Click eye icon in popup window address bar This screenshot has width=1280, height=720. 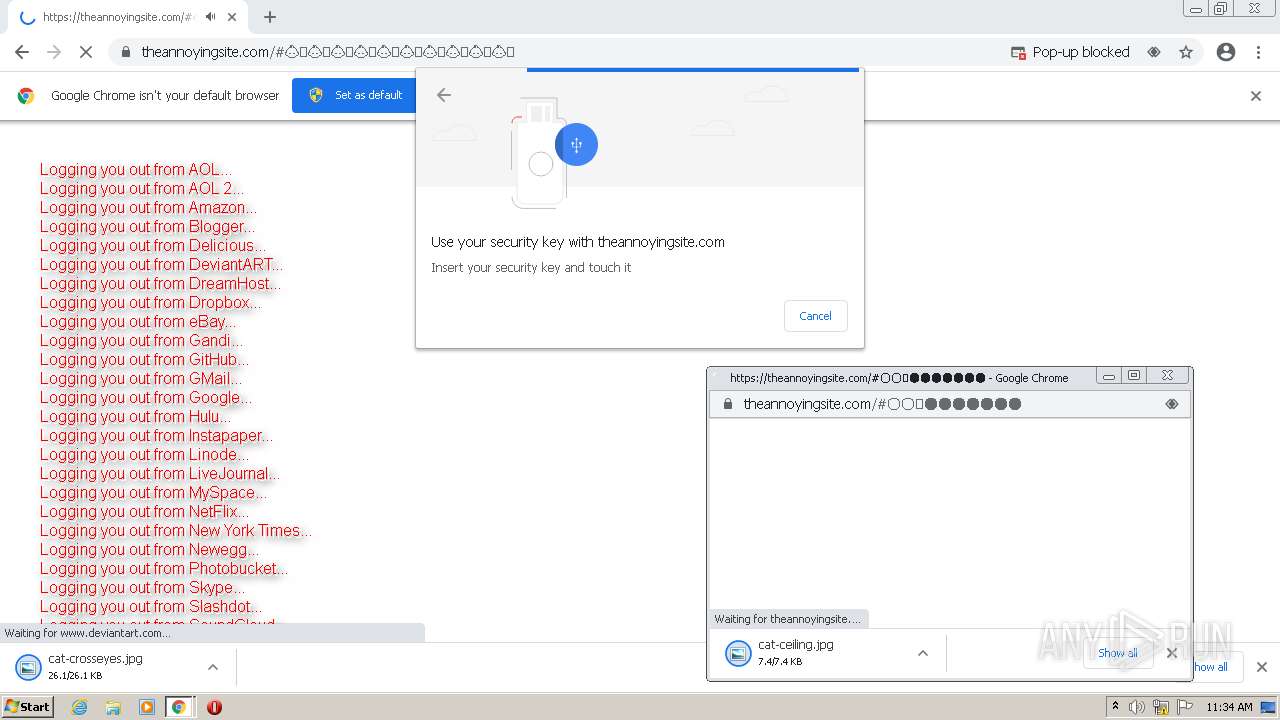[x=1172, y=404]
